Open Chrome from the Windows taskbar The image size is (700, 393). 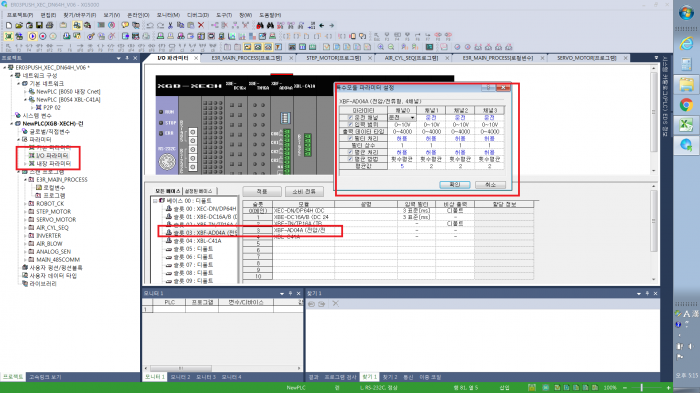686,105
